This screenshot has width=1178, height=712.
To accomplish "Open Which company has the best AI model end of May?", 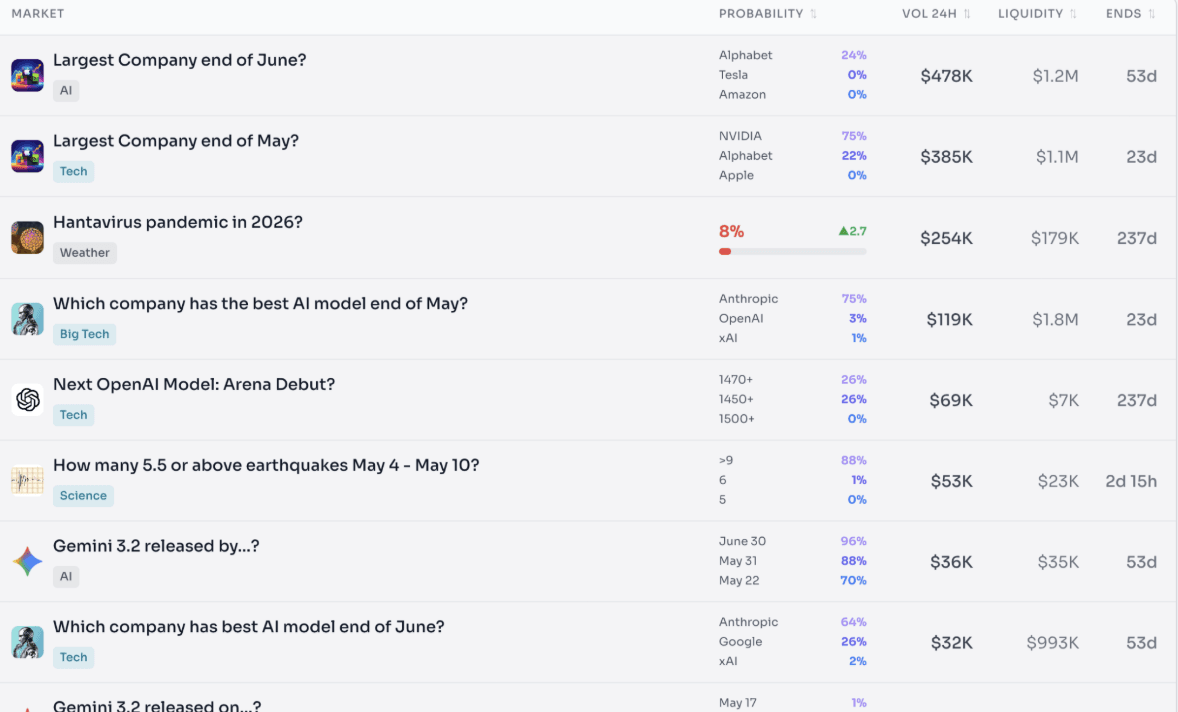I will point(260,303).
